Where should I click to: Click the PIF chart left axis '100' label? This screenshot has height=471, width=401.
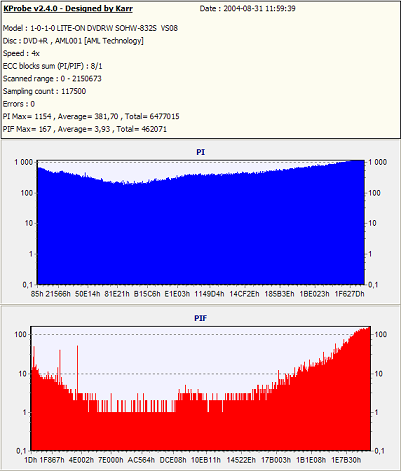click(20, 334)
